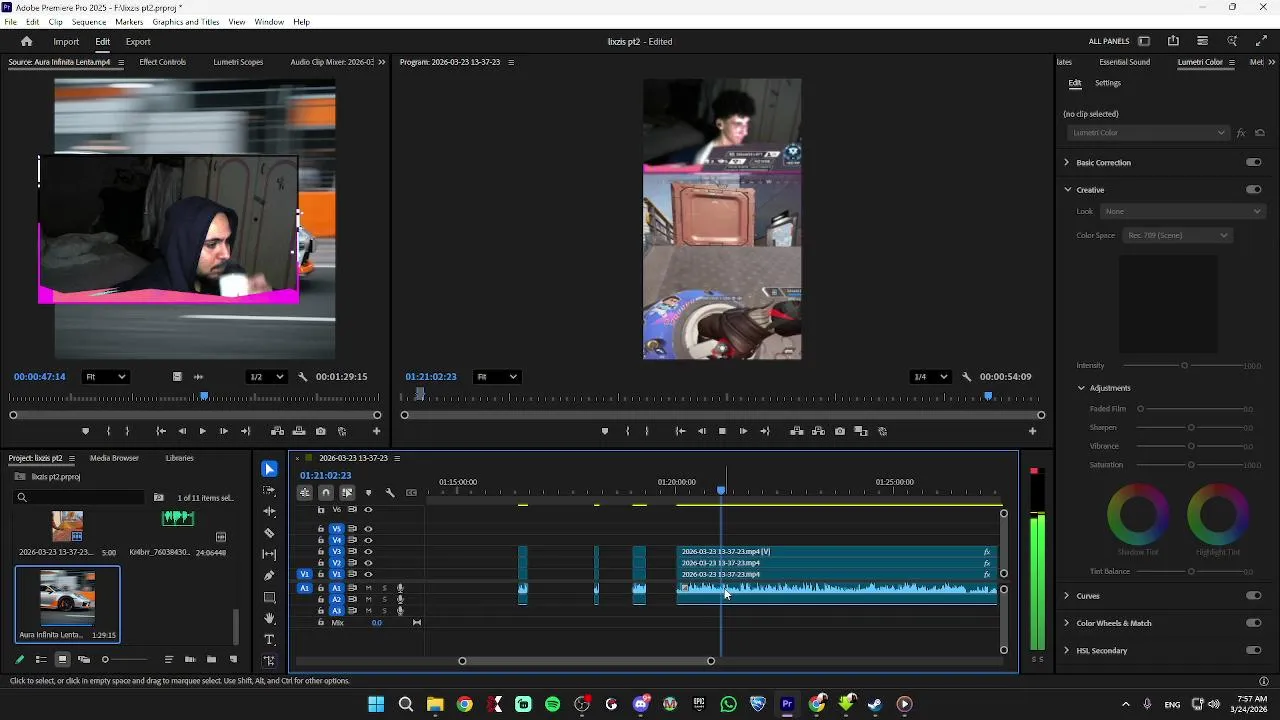This screenshot has height=720, width=1280.
Task: Open timeline display settings wrench
Action: [x=390, y=492]
